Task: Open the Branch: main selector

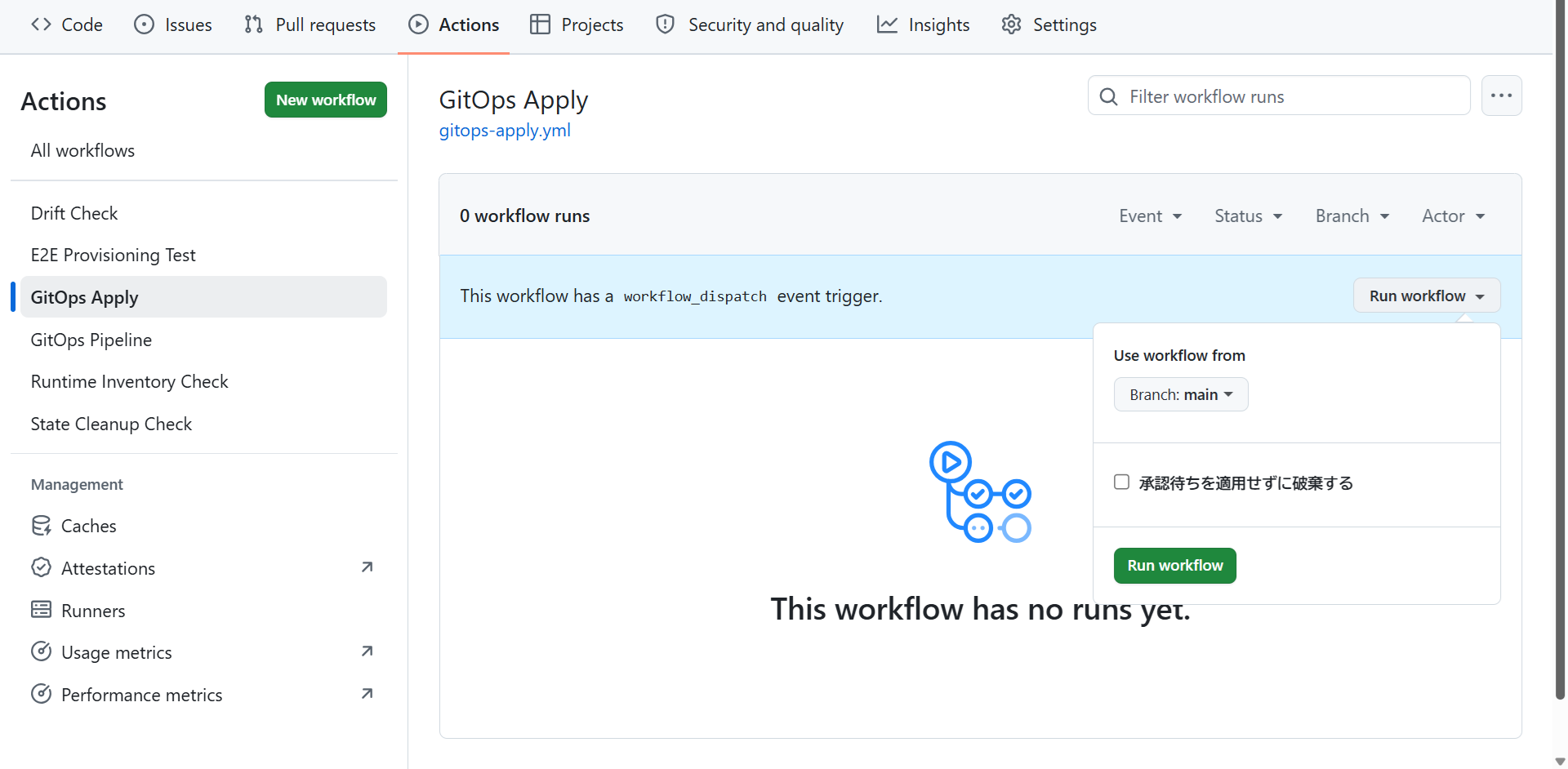Action: coord(1181,394)
